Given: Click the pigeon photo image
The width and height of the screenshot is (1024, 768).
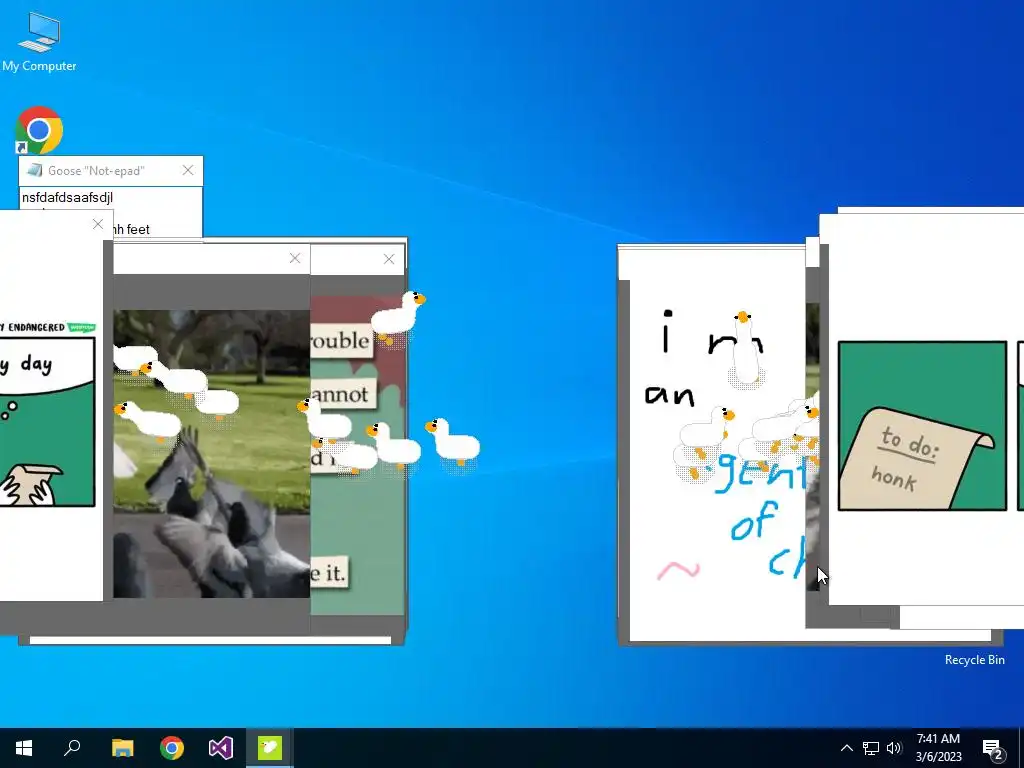Looking at the screenshot, I should pyautogui.click(x=211, y=454).
